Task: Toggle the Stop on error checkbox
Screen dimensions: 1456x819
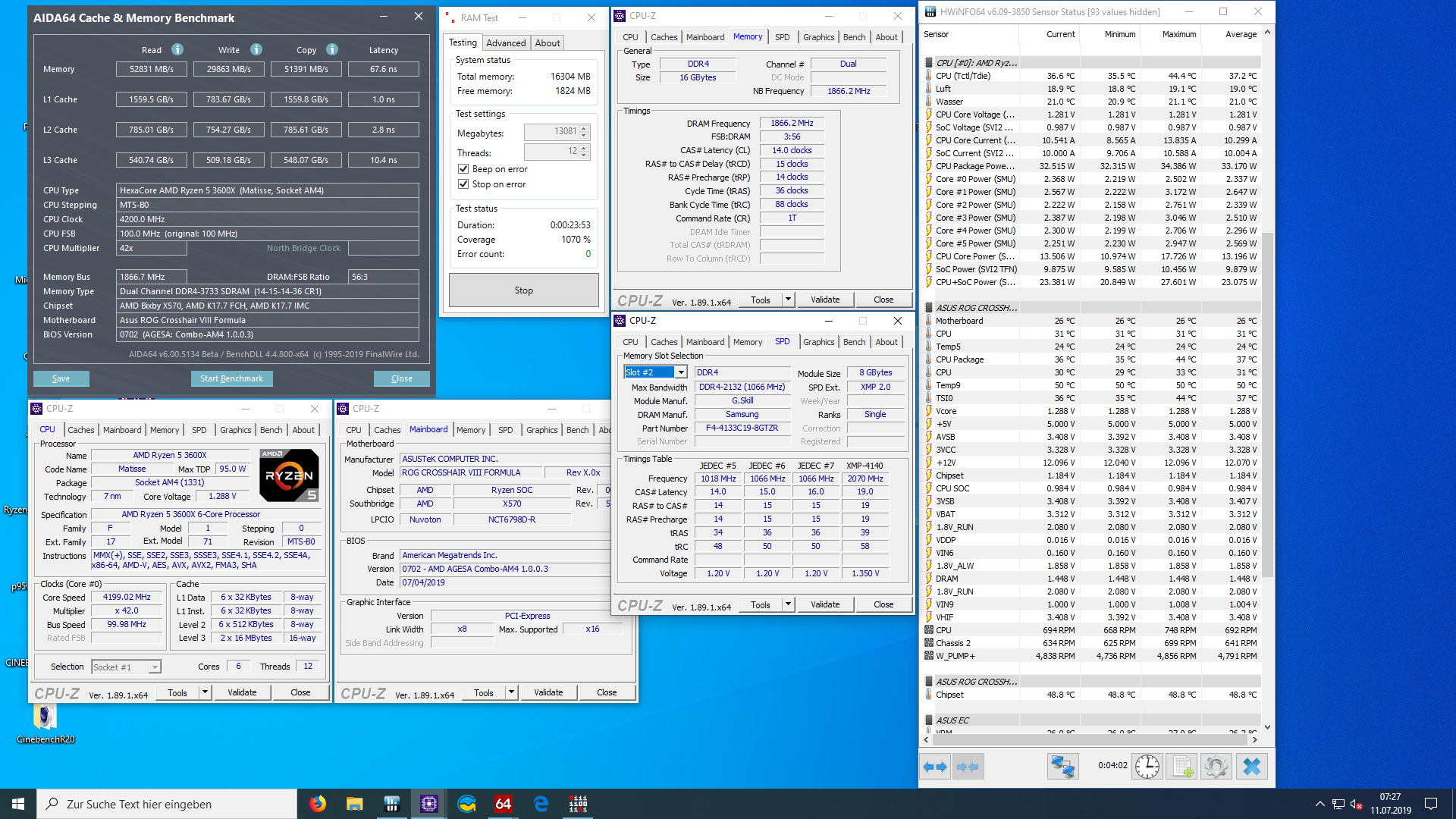Action: pos(463,184)
